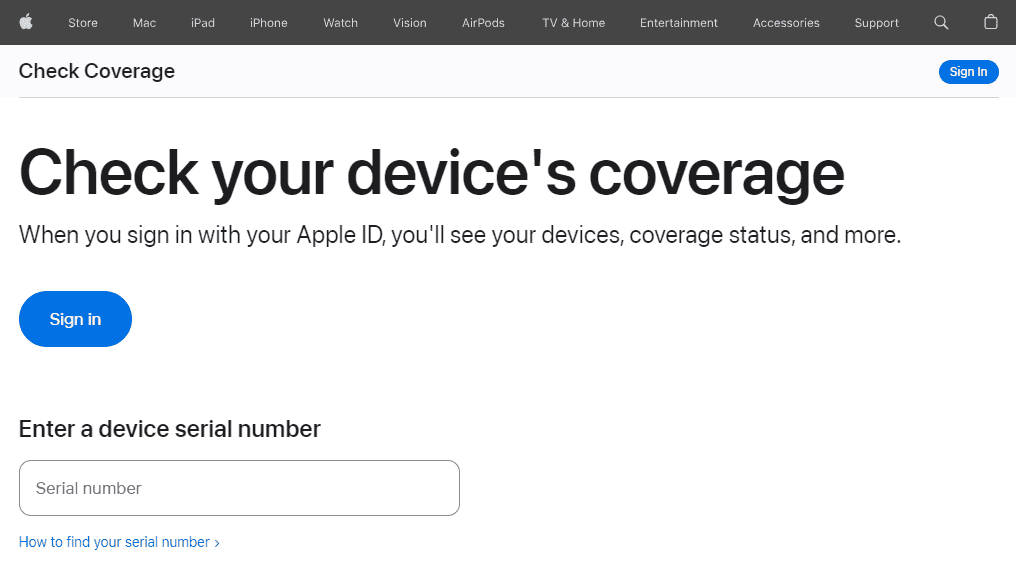The height and width of the screenshot is (586, 1016).
Task: Open the iPhone menu
Action: [268, 23]
